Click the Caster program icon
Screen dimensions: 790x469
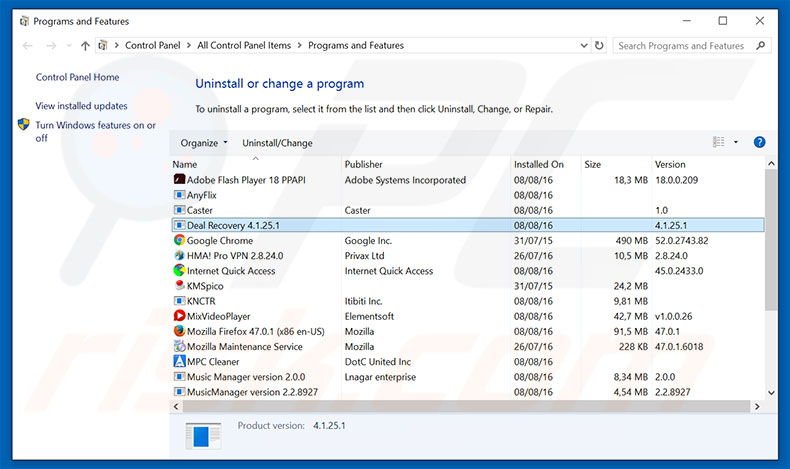click(179, 210)
